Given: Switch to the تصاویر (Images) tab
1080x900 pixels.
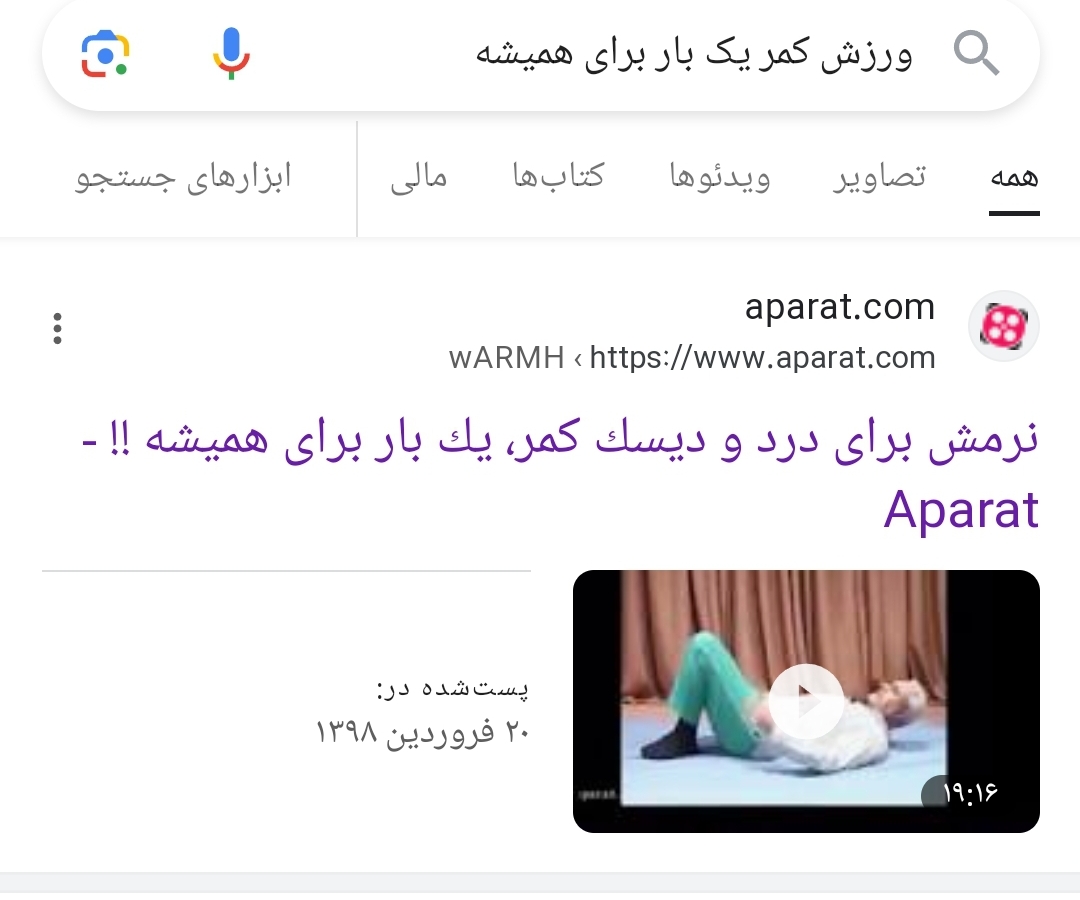Looking at the screenshot, I should click(880, 178).
